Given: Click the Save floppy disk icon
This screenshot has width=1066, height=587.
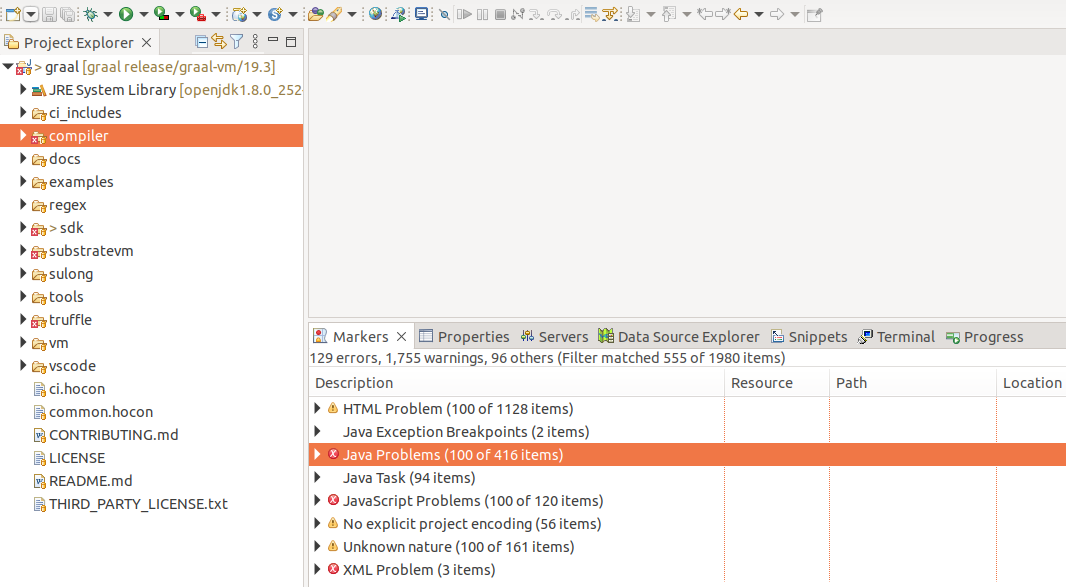Looking at the screenshot, I should pyautogui.click(x=50, y=14).
